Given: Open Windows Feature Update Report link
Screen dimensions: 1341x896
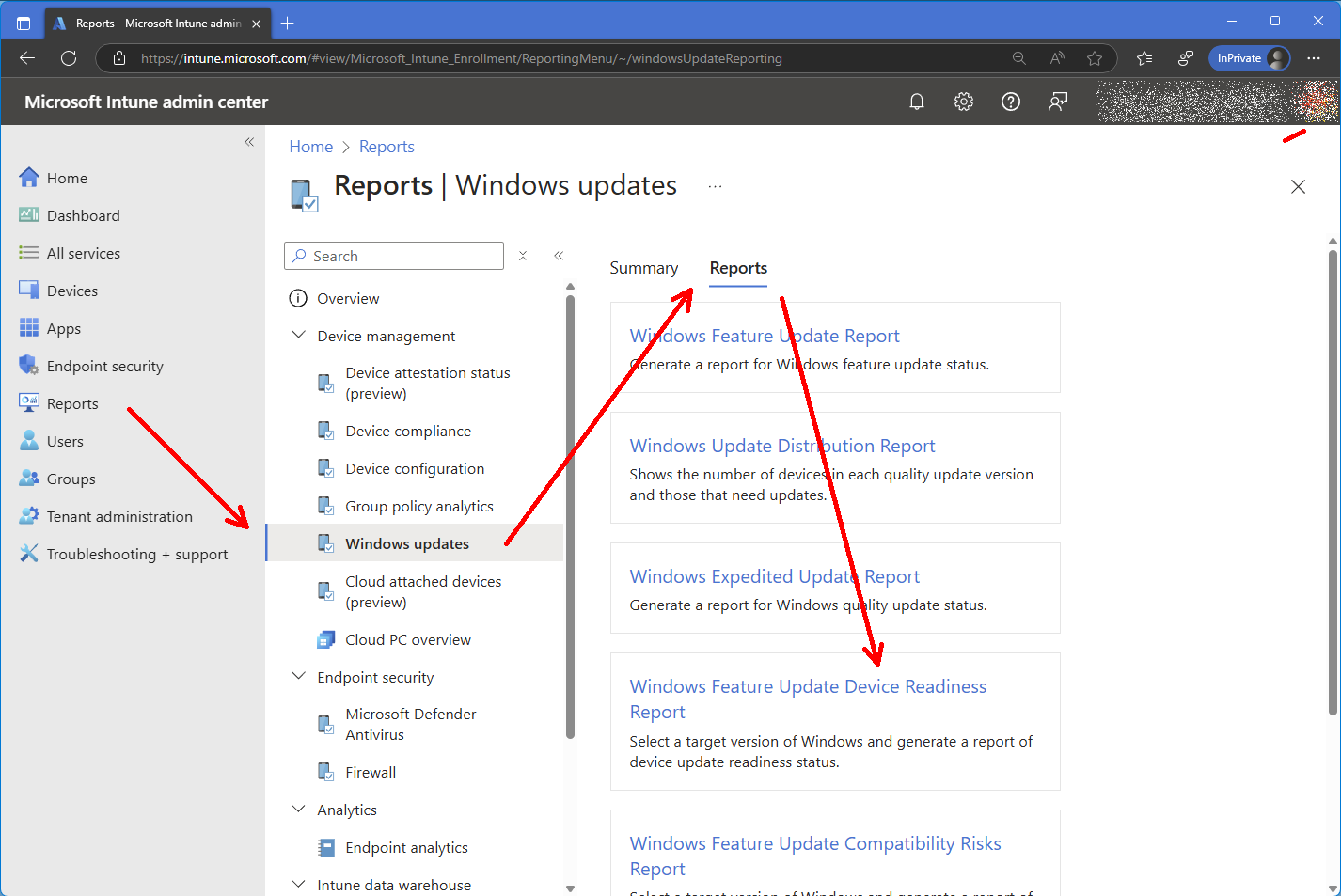Looking at the screenshot, I should coord(764,336).
